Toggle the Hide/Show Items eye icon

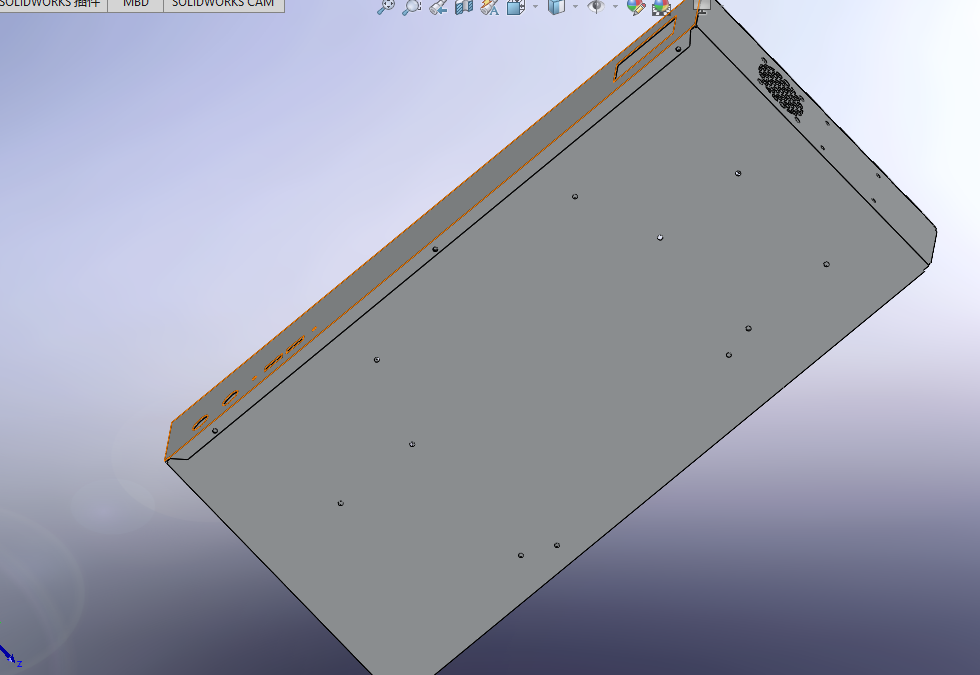tap(596, 7)
